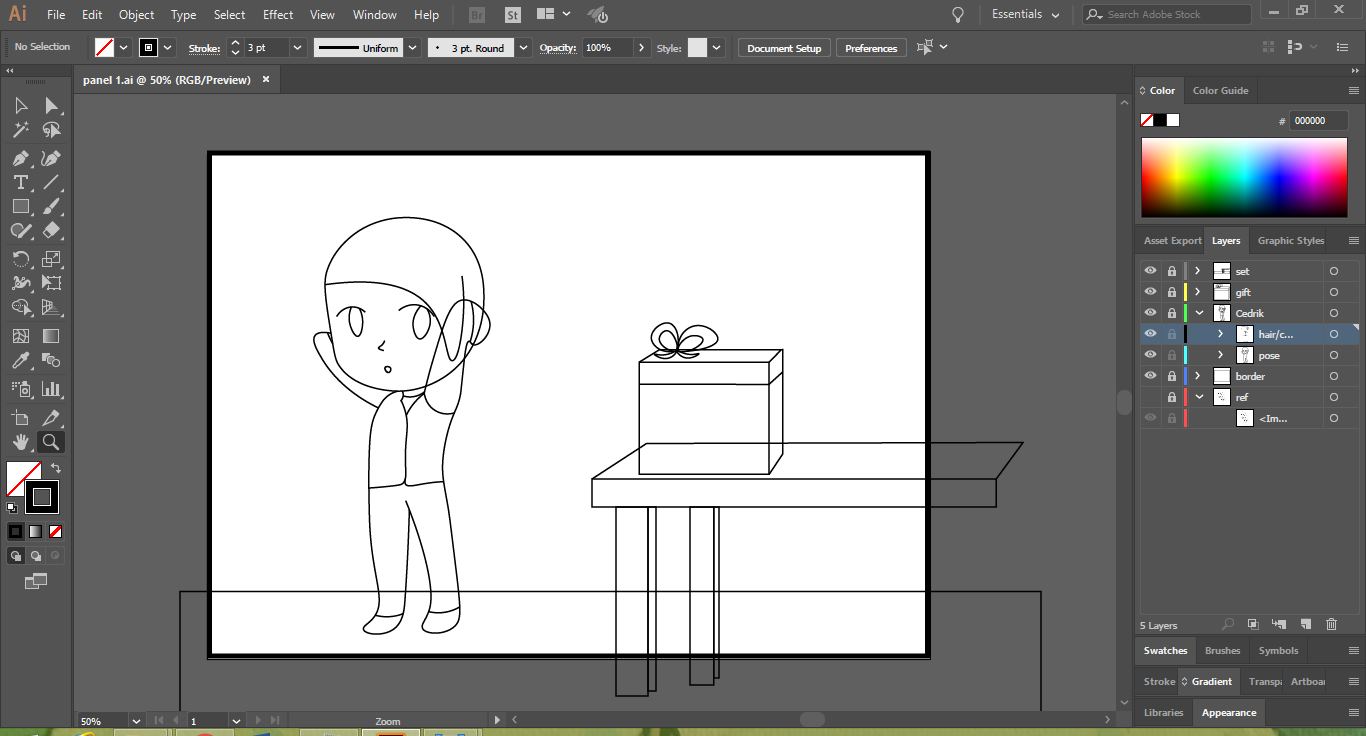Pick a color from the spectrum

pyautogui.click(x=1244, y=177)
